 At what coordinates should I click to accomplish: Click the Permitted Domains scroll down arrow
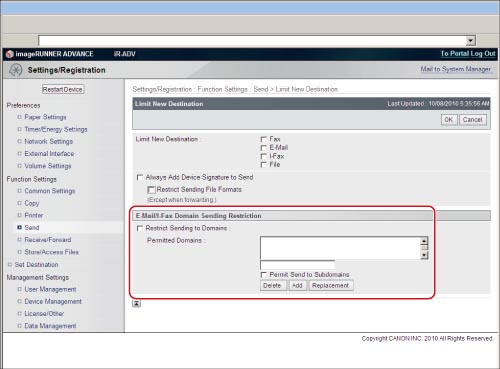(x=424, y=255)
